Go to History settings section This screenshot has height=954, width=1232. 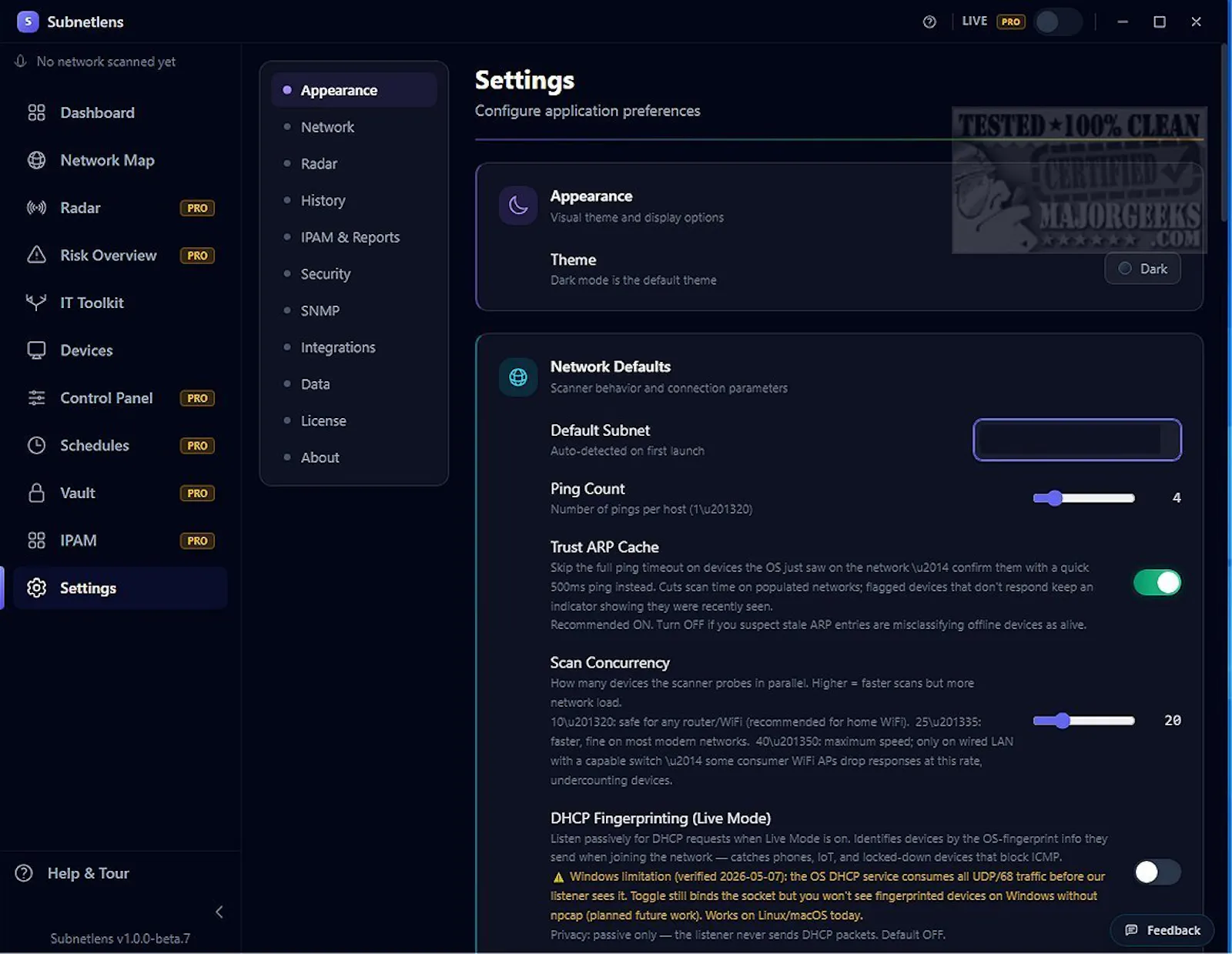[354, 200]
